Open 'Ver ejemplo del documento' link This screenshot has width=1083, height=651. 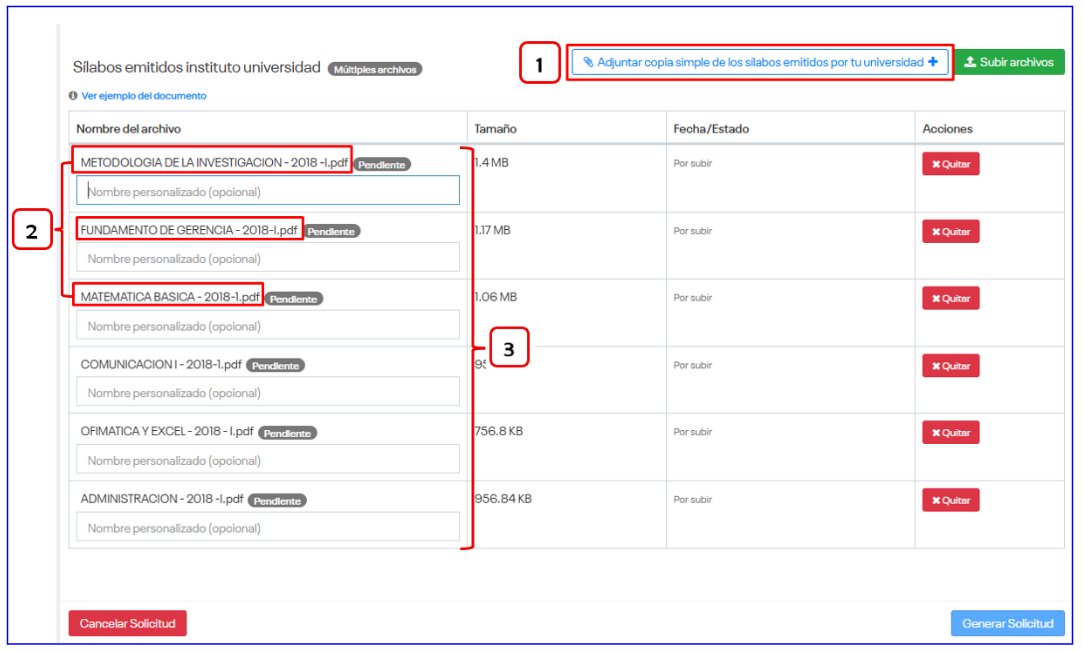[144, 96]
